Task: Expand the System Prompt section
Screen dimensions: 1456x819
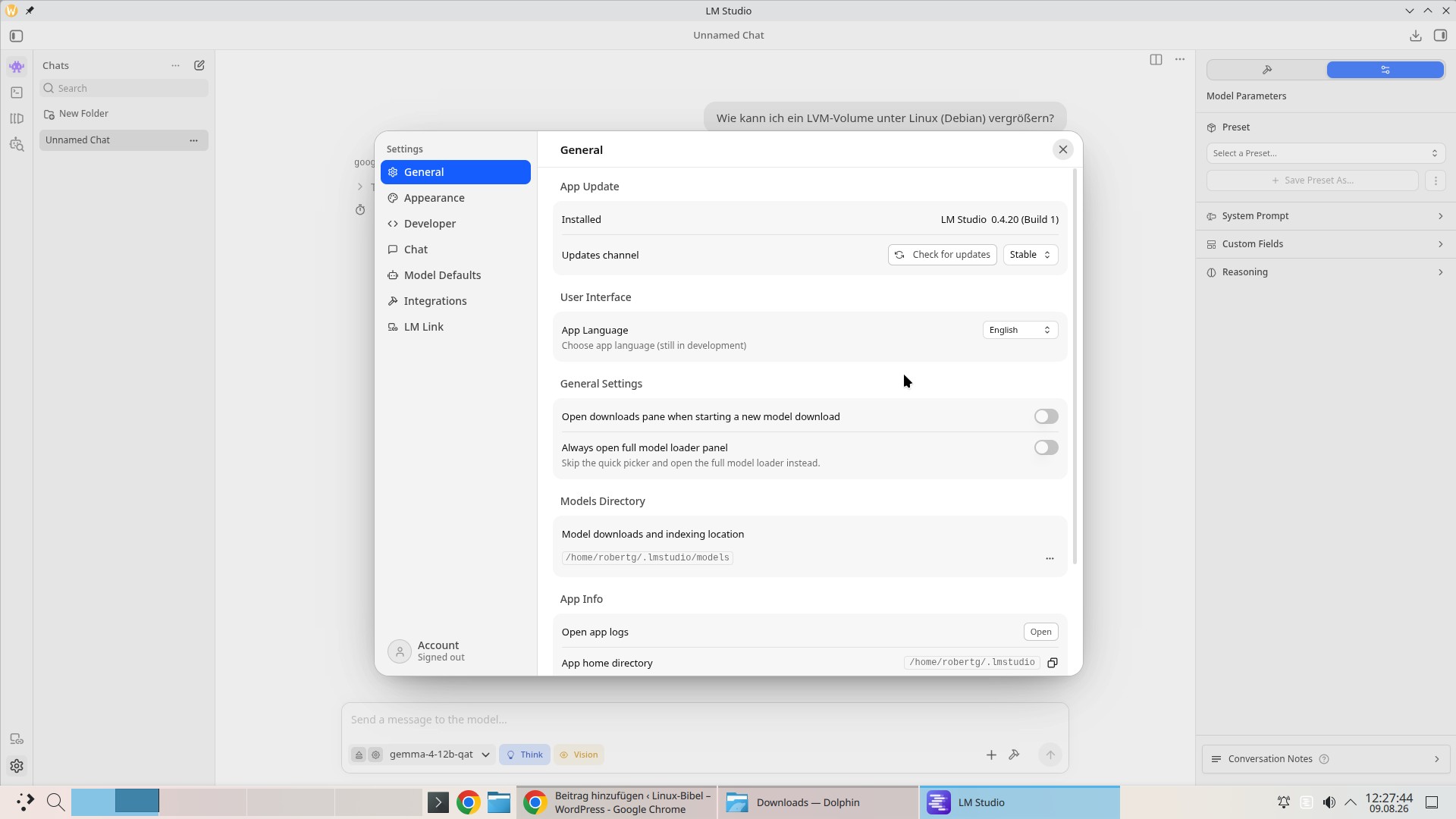Action: click(1325, 216)
